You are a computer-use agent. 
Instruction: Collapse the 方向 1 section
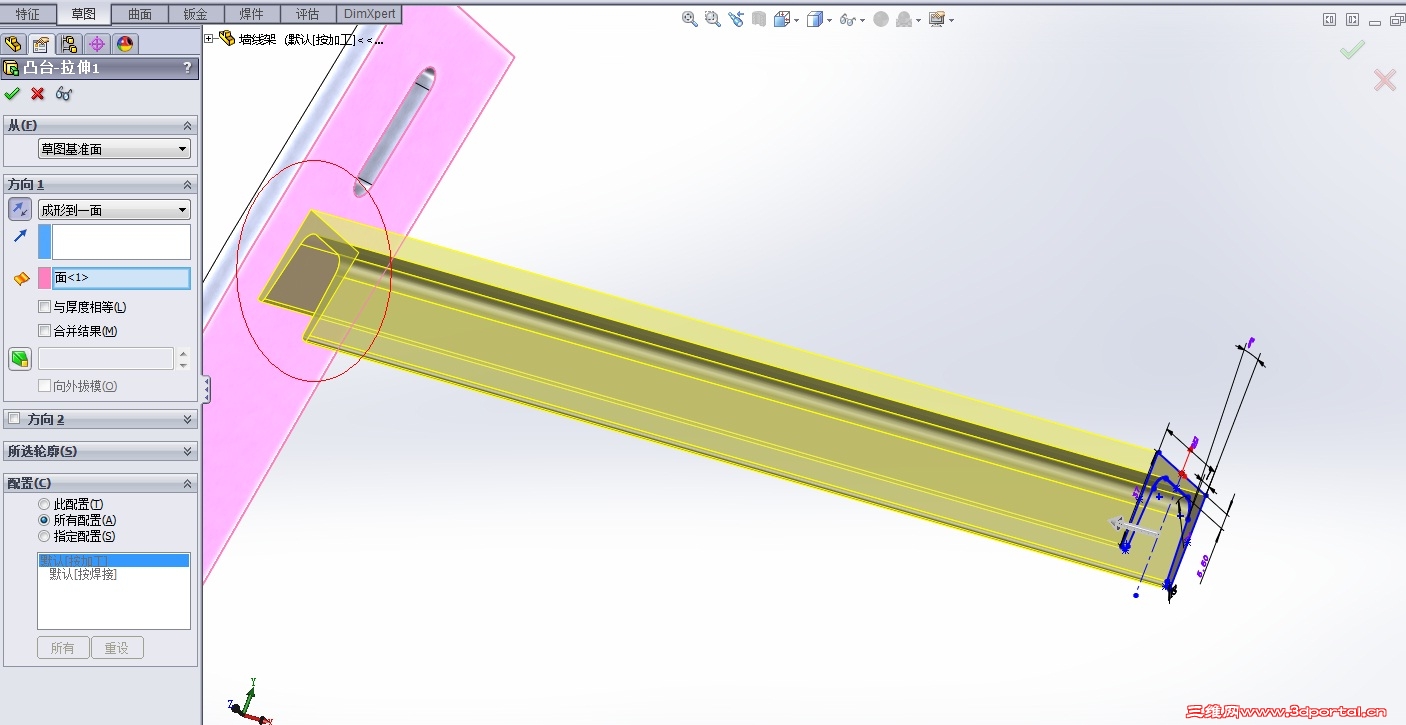click(x=187, y=185)
